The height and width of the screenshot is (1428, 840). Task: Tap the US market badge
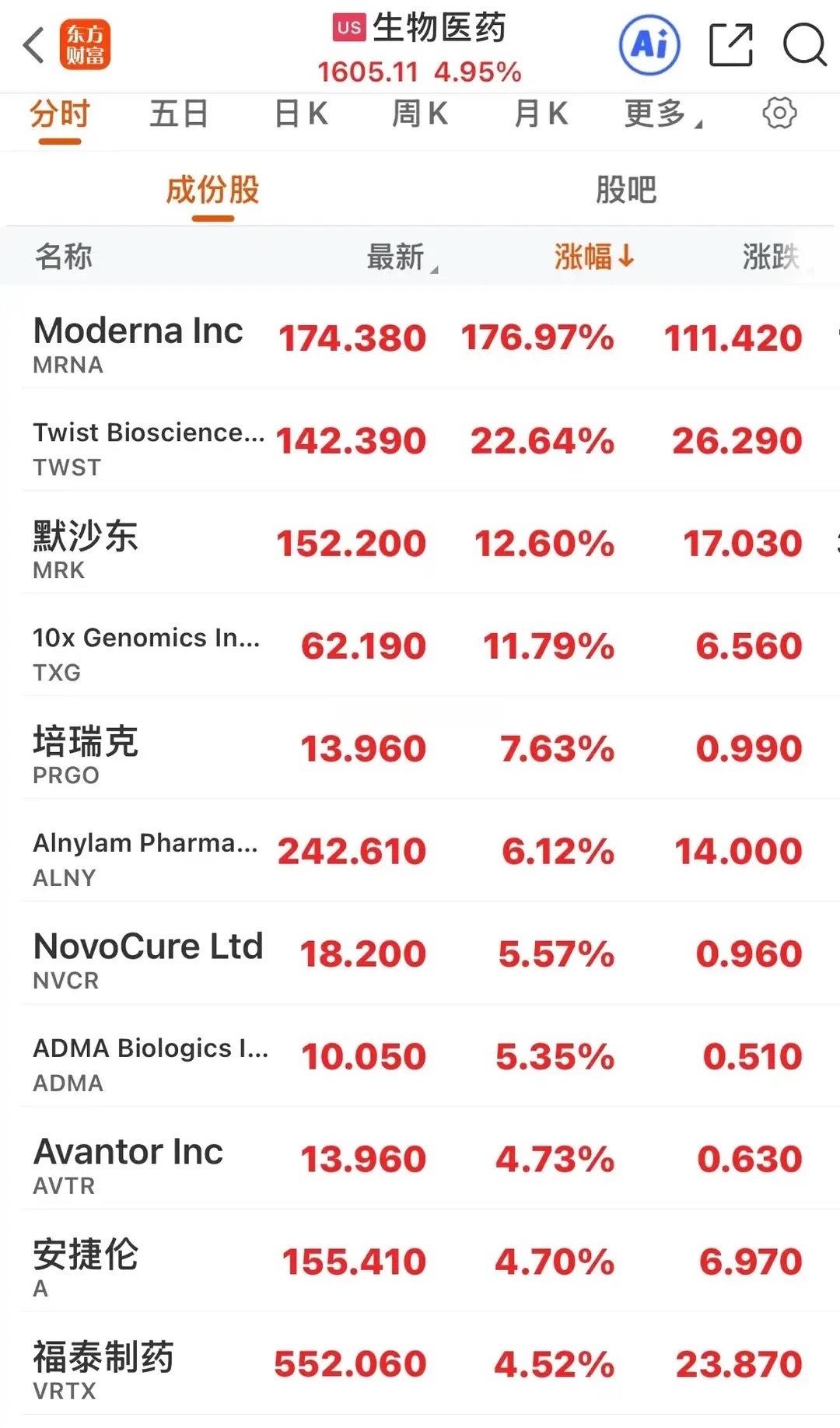pyautogui.click(x=349, y=27)
